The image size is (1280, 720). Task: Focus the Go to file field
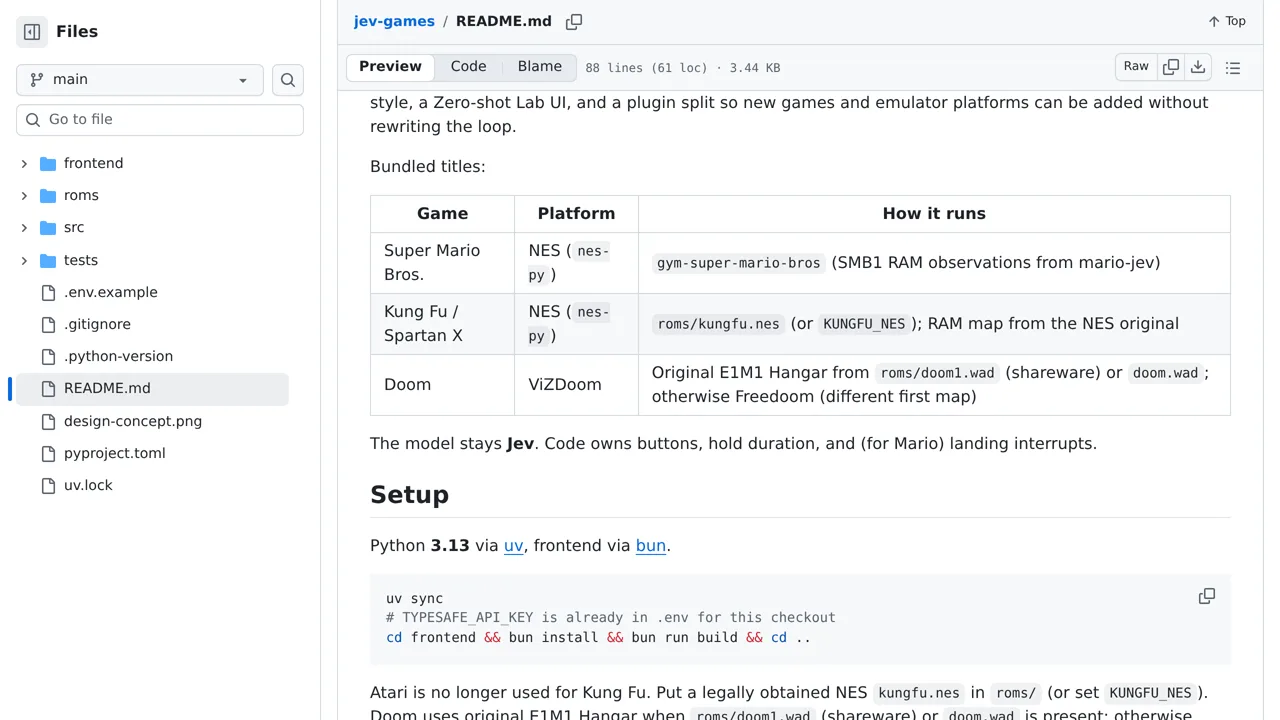pos(160,120)
